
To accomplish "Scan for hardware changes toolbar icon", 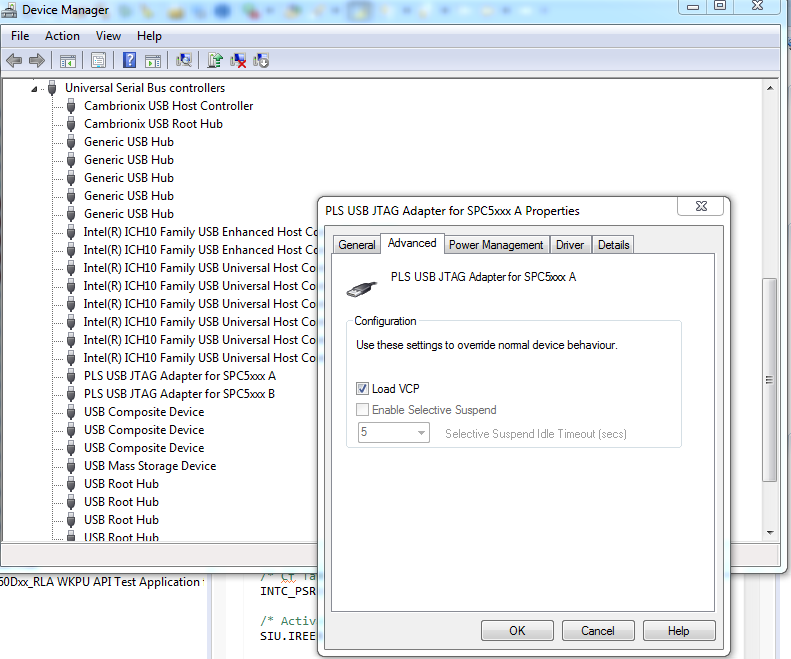I will pos(184,61).
